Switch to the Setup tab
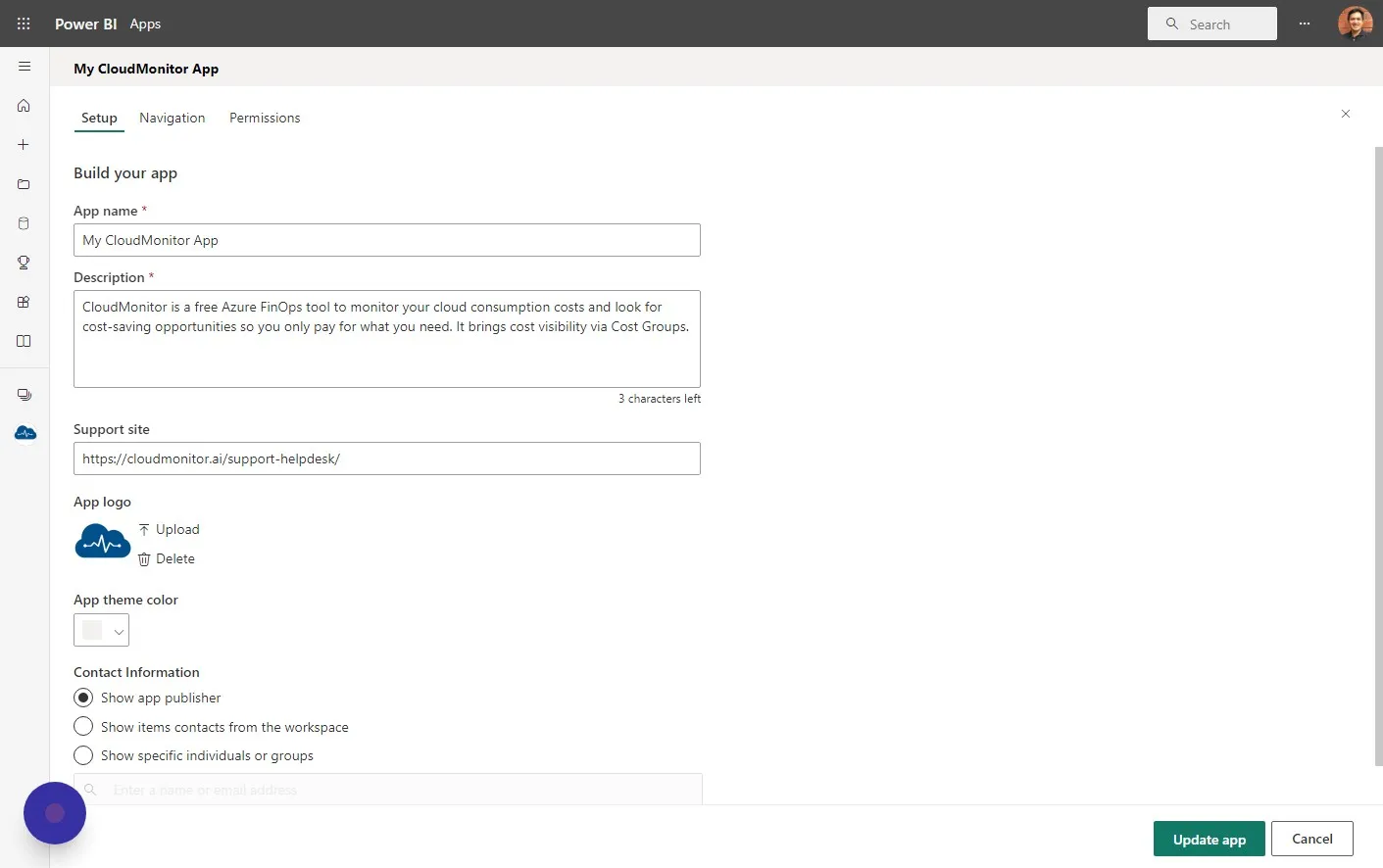 99,118
